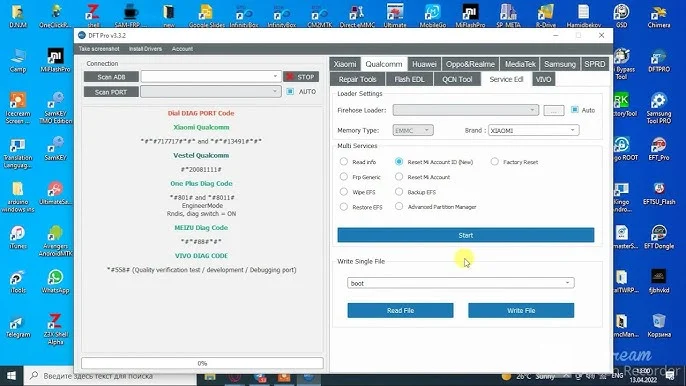The height and width of the screenshot is (386, 686).
Task: Open the Memory Type EMMC dropdown
Action: click(x=426, y=130)
